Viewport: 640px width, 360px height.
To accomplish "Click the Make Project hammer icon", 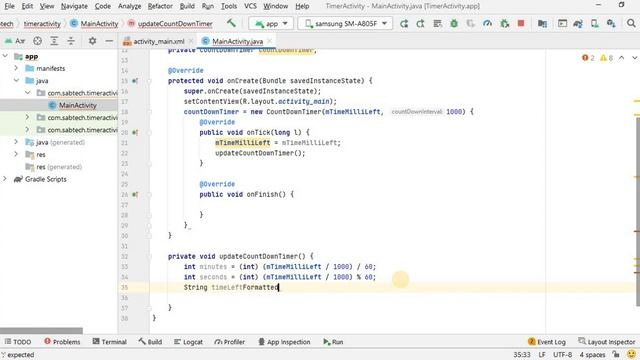I will click(231, 23).
